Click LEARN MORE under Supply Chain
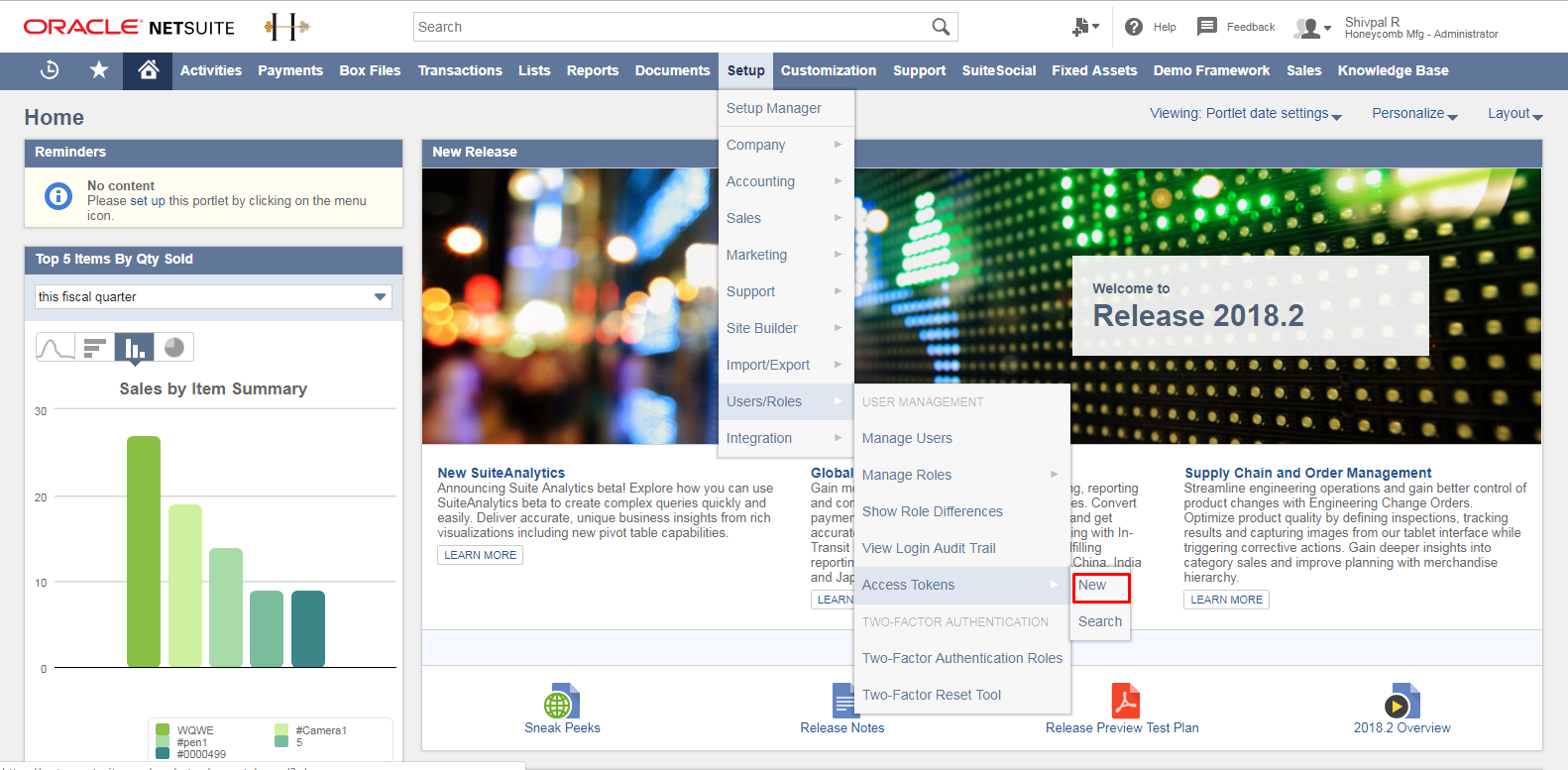Screen dimensions: 1568x770 tap(1226, 600)
